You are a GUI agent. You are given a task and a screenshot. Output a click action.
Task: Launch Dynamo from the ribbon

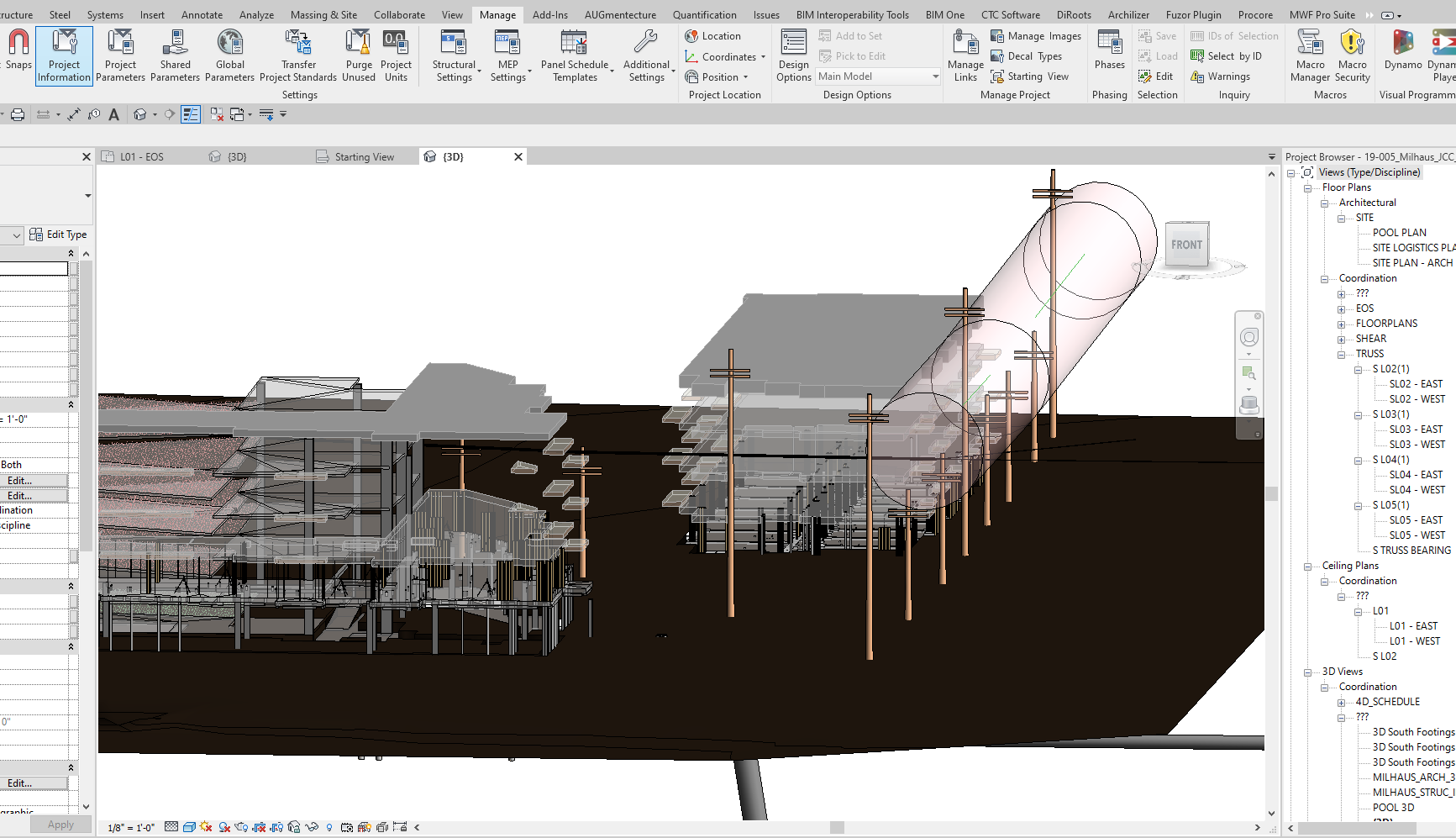pyautogui.click(x=1402, y=50)
